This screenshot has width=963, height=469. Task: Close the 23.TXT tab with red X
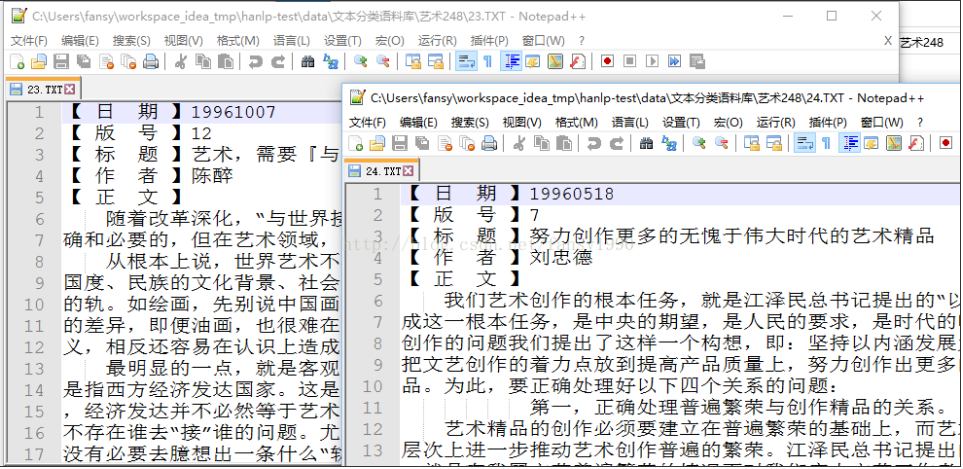[x=69, y=89]
